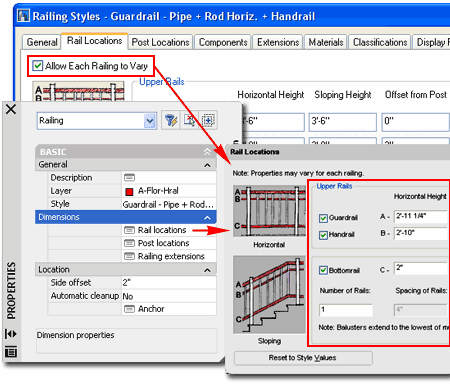450x385 pixels.
Task: Open the Materials tab
Action: 326,42
